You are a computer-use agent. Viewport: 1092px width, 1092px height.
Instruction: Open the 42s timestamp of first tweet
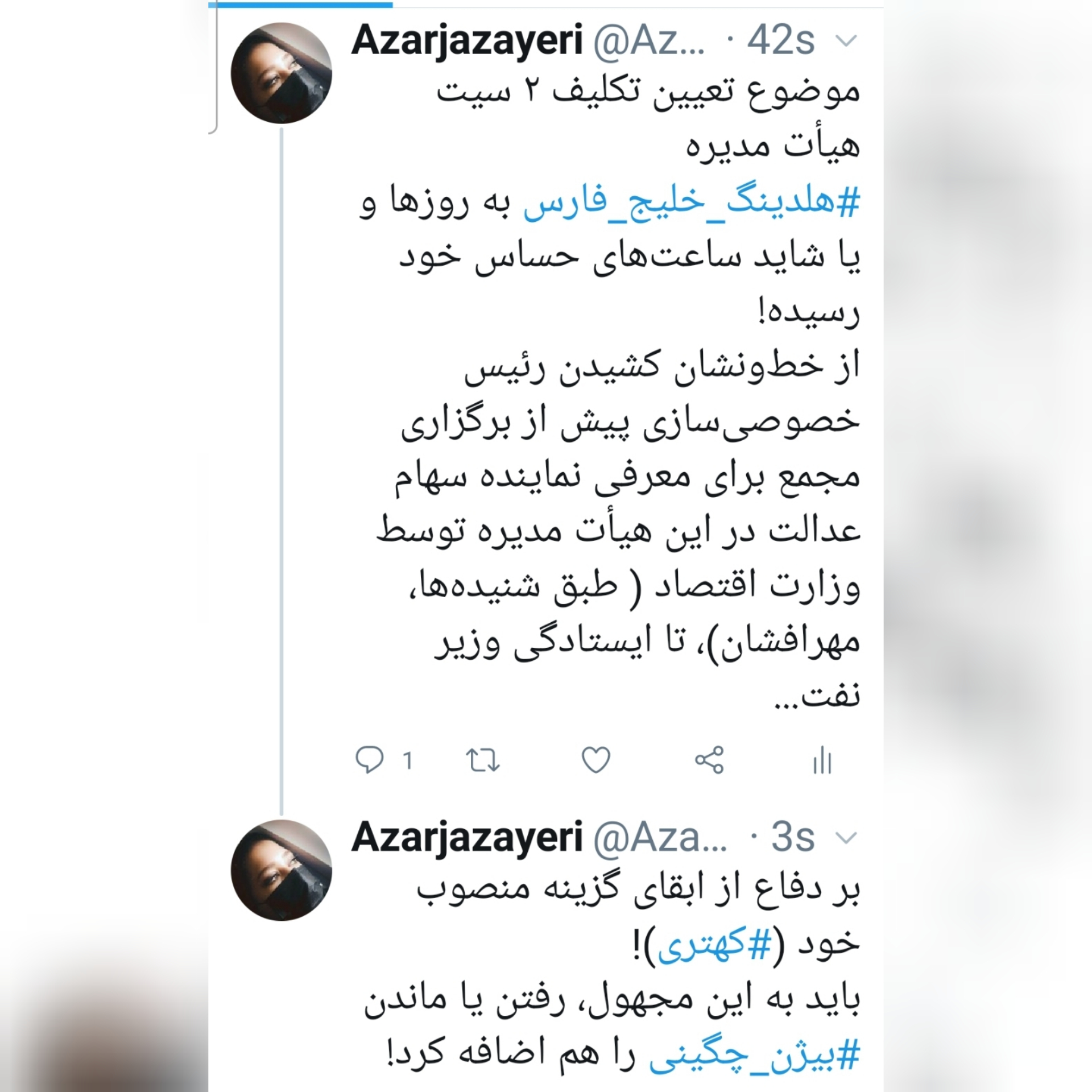781,42
